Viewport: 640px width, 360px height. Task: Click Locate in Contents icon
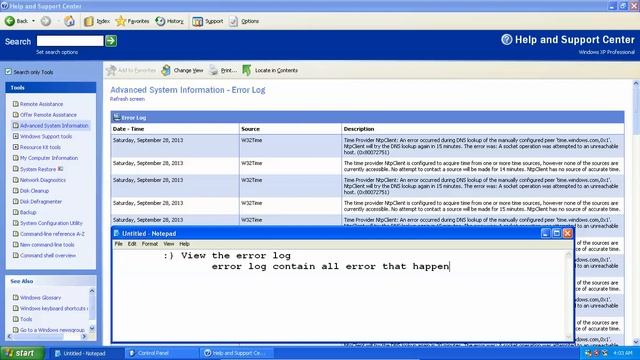247,70
